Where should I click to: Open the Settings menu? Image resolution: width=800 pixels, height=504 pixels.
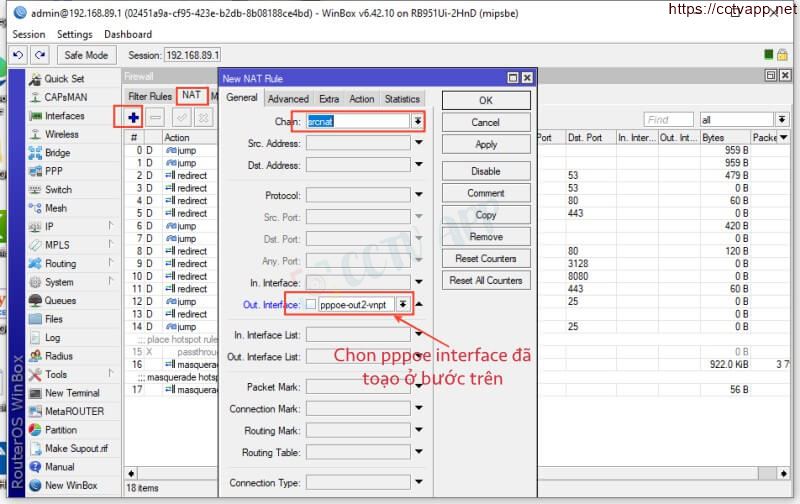74,34
